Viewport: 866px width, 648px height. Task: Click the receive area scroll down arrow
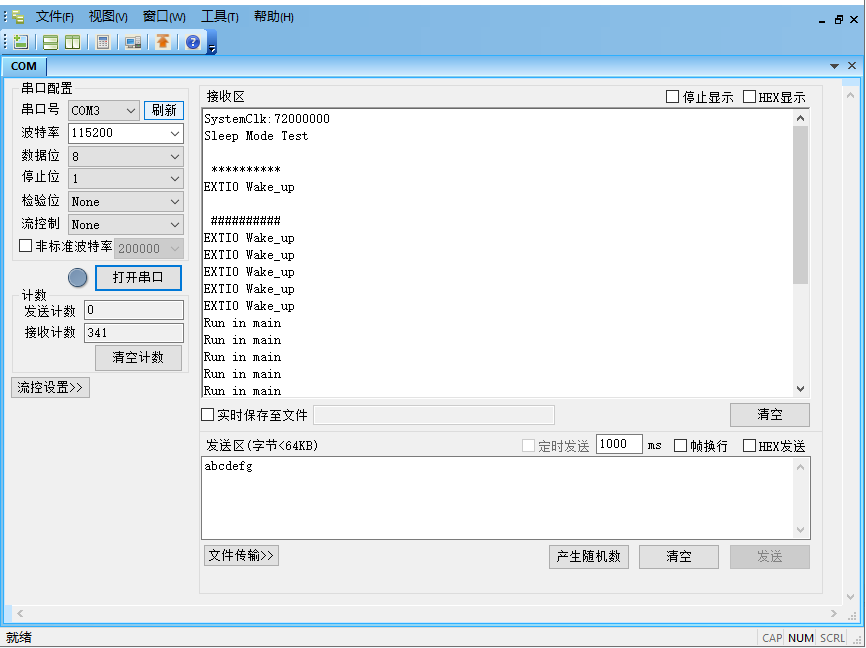click(x=800, y=389)
